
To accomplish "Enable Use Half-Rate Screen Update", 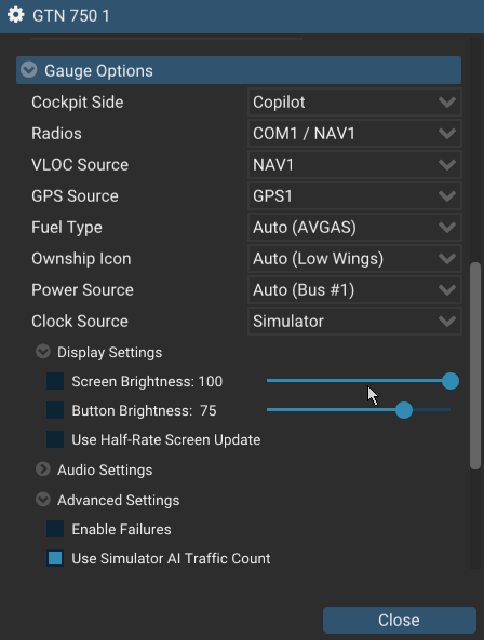I will tap(55, 440).
